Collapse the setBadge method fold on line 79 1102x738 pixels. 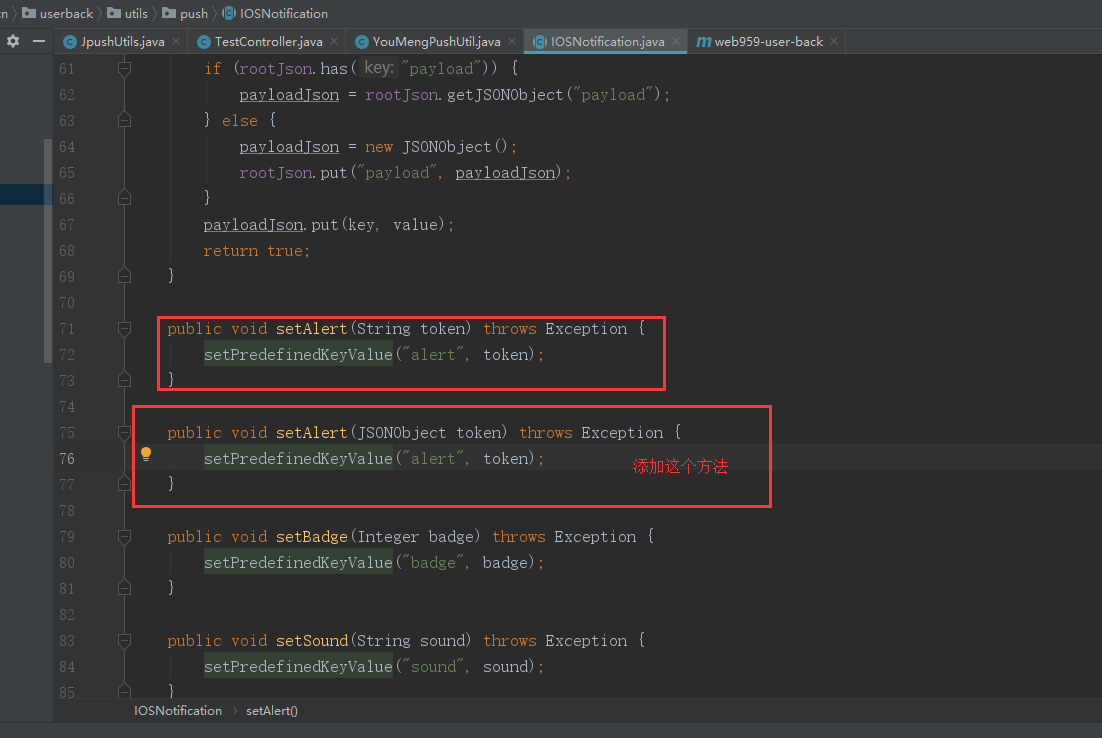point(124,537)
